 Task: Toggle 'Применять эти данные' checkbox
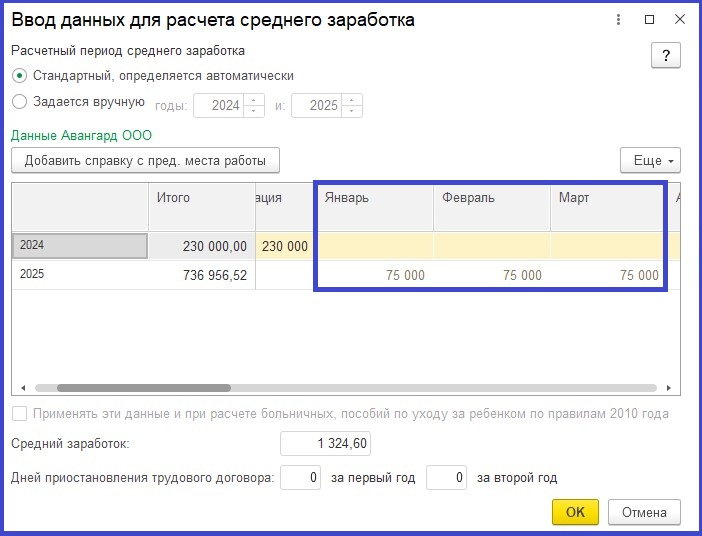click(20, 414)
